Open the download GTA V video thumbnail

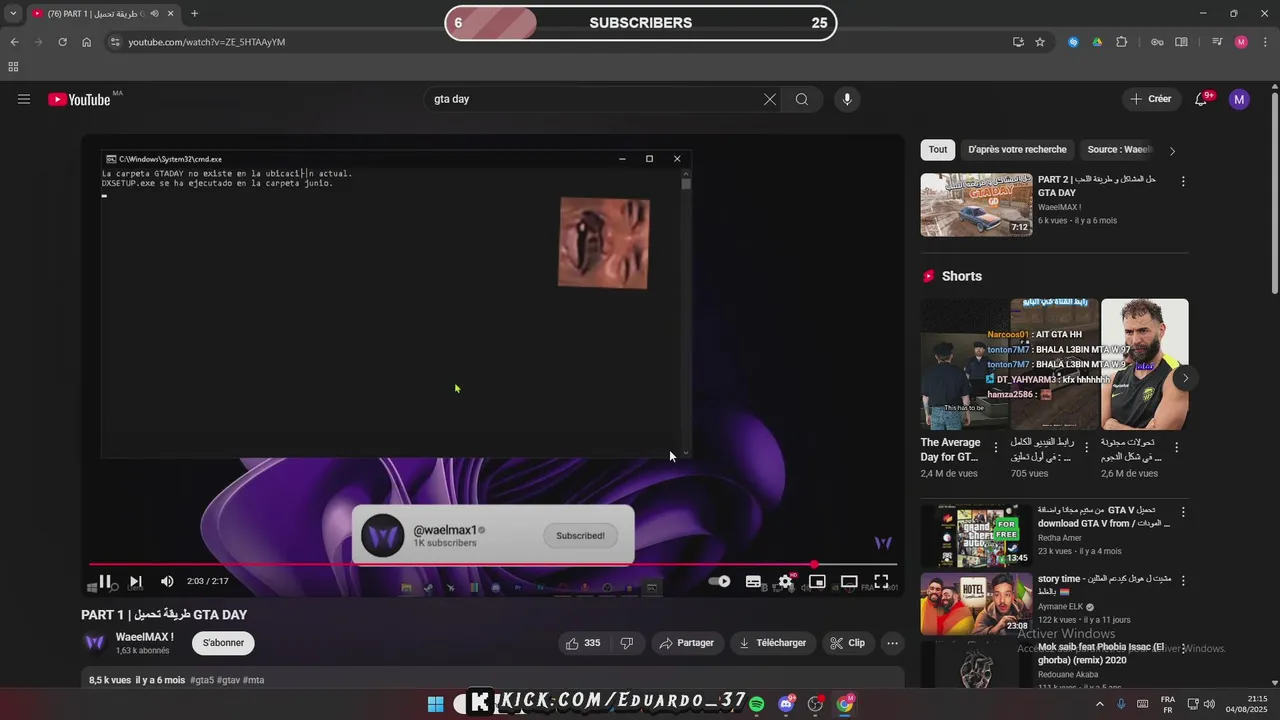(976, 536)
